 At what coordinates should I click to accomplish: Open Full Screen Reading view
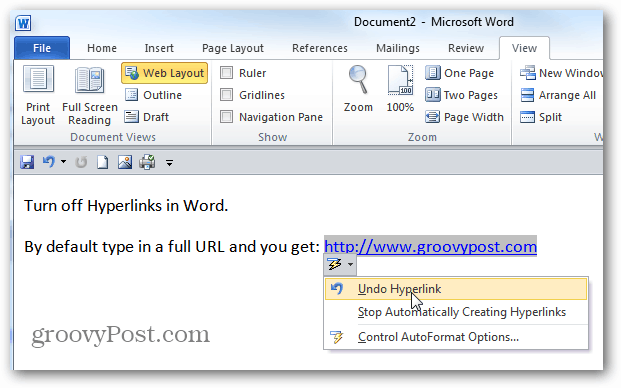tap(90, 95)
